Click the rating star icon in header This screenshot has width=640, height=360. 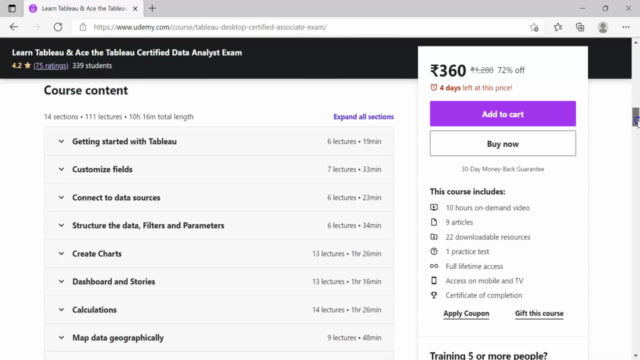pyautogui.click(x=27, y=65)
